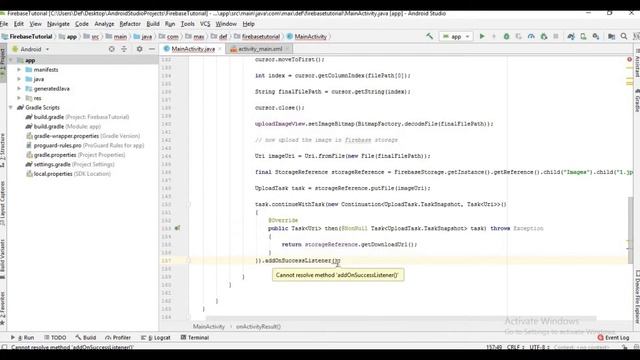Collapse the code fold at continueWithTask line
The width and height of the screenshot is (640, 360).
pos(189,204)
